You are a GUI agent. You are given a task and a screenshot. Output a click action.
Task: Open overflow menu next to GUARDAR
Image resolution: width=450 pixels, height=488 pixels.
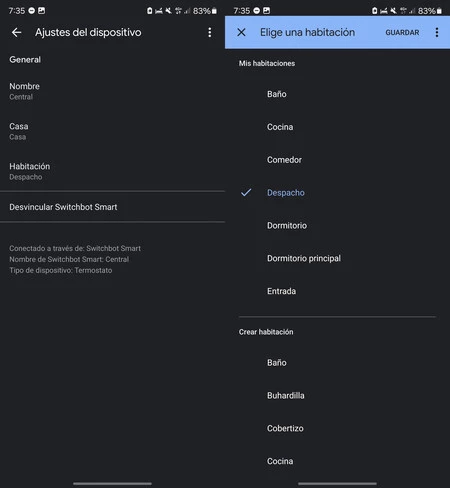pos(437,32)
